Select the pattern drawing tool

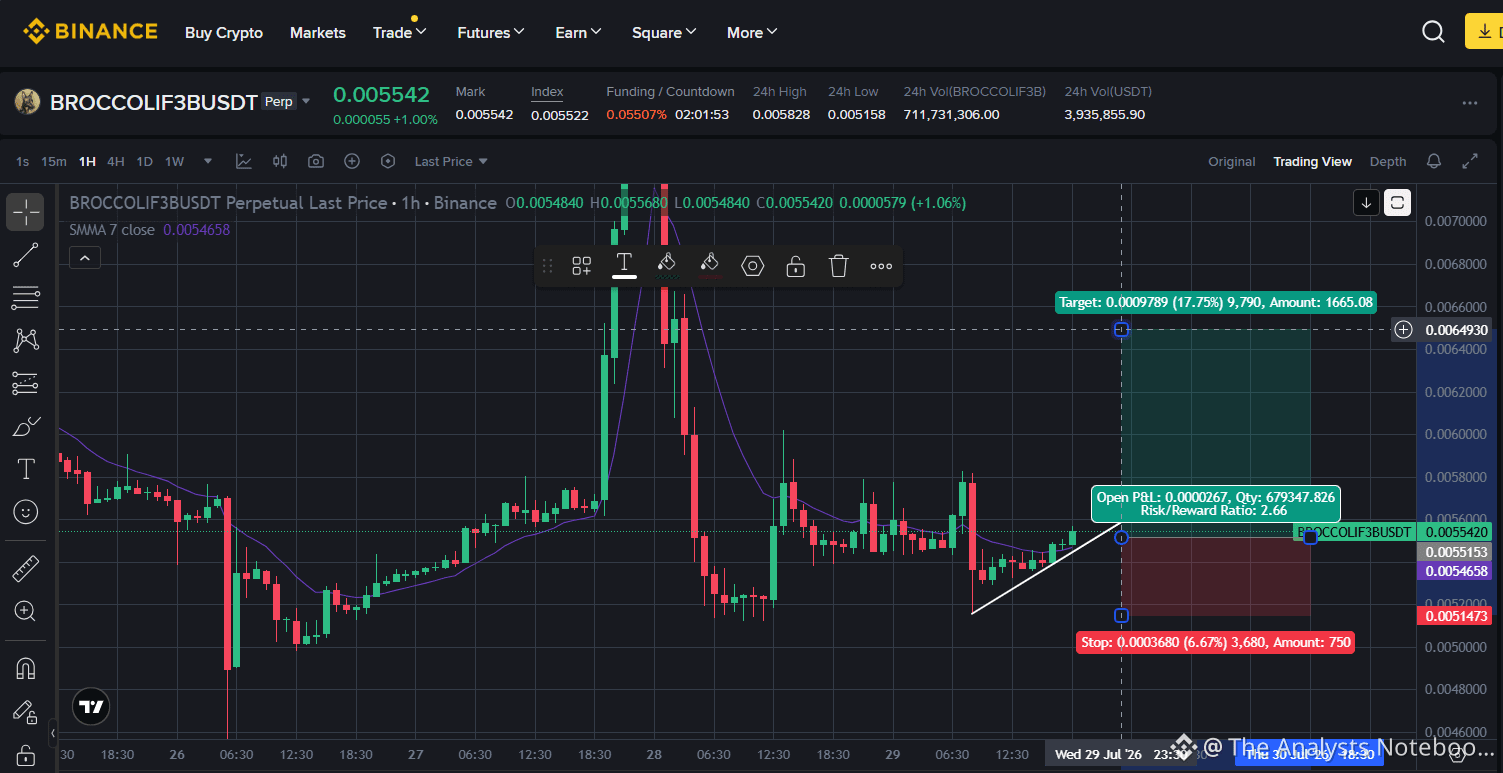pyautogui.click(x=25, y=341)
